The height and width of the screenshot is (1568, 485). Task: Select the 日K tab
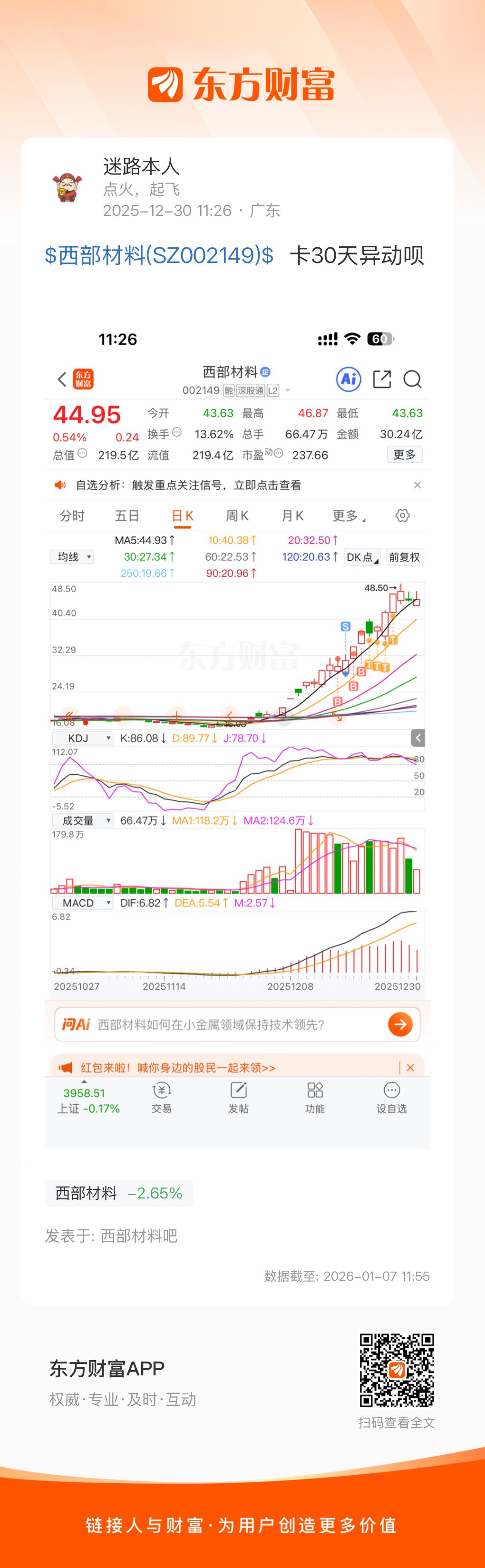click(183, 516)
